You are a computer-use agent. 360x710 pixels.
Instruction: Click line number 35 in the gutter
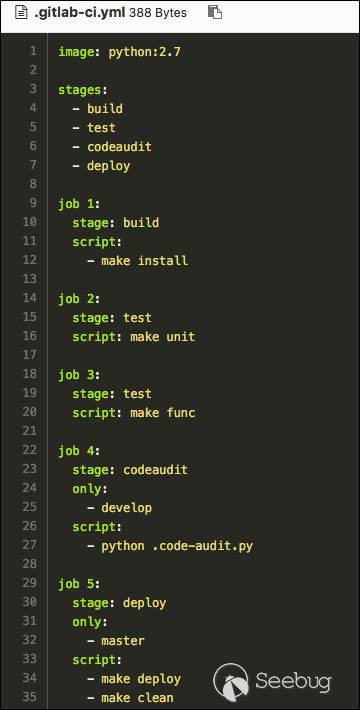[29, 697]
